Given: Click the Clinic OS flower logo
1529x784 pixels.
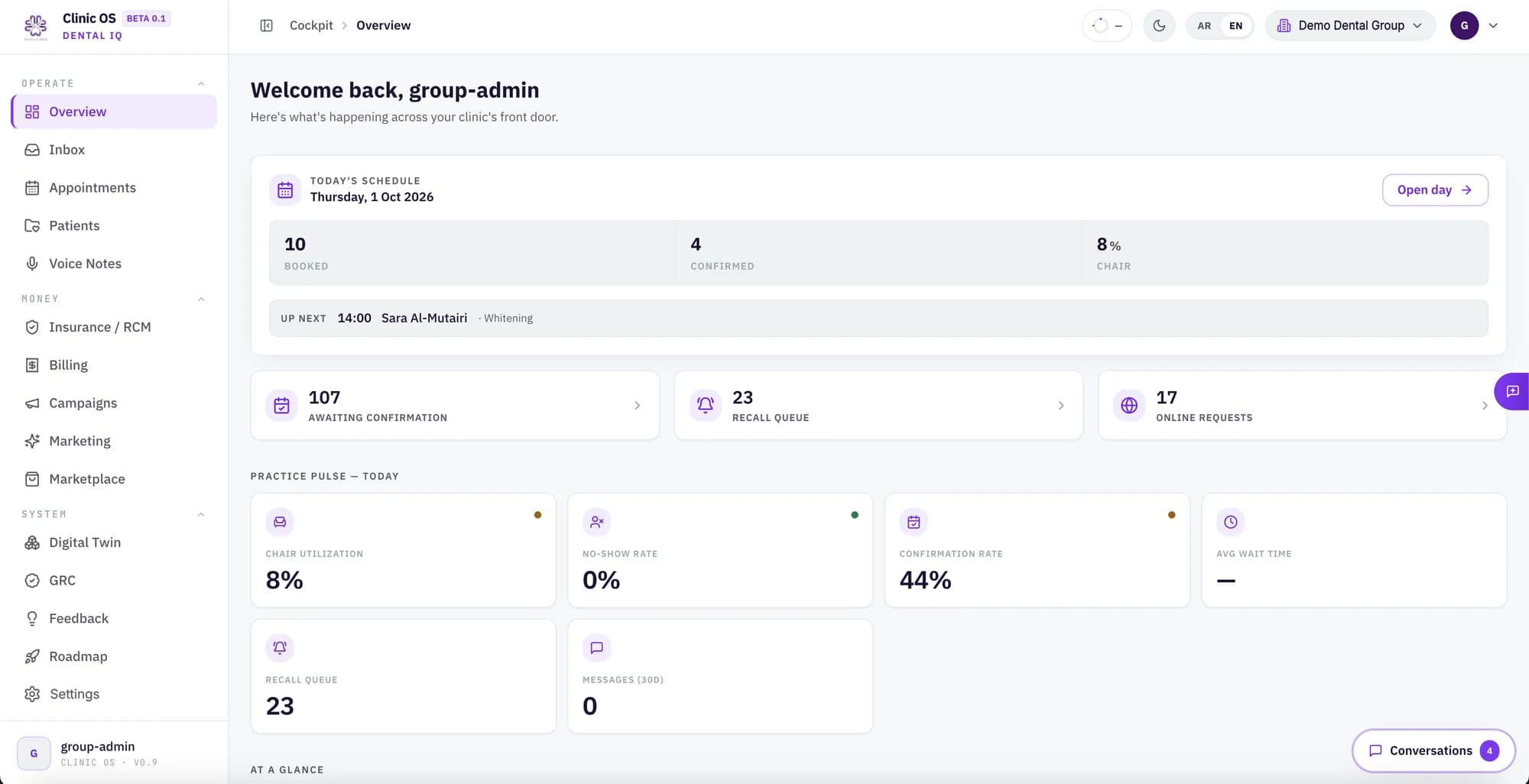Looking at the screenshot, I should [x=35, y=27].
